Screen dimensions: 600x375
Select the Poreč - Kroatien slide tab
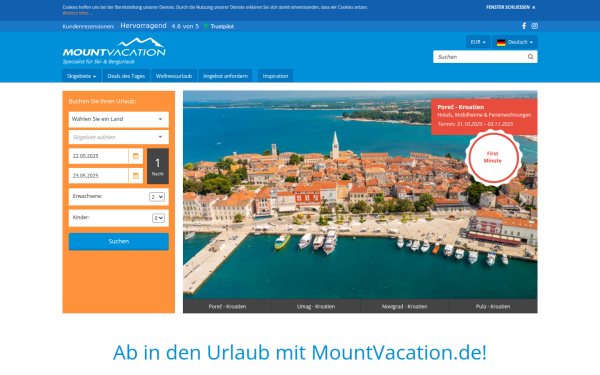click(x=227, y=306)
